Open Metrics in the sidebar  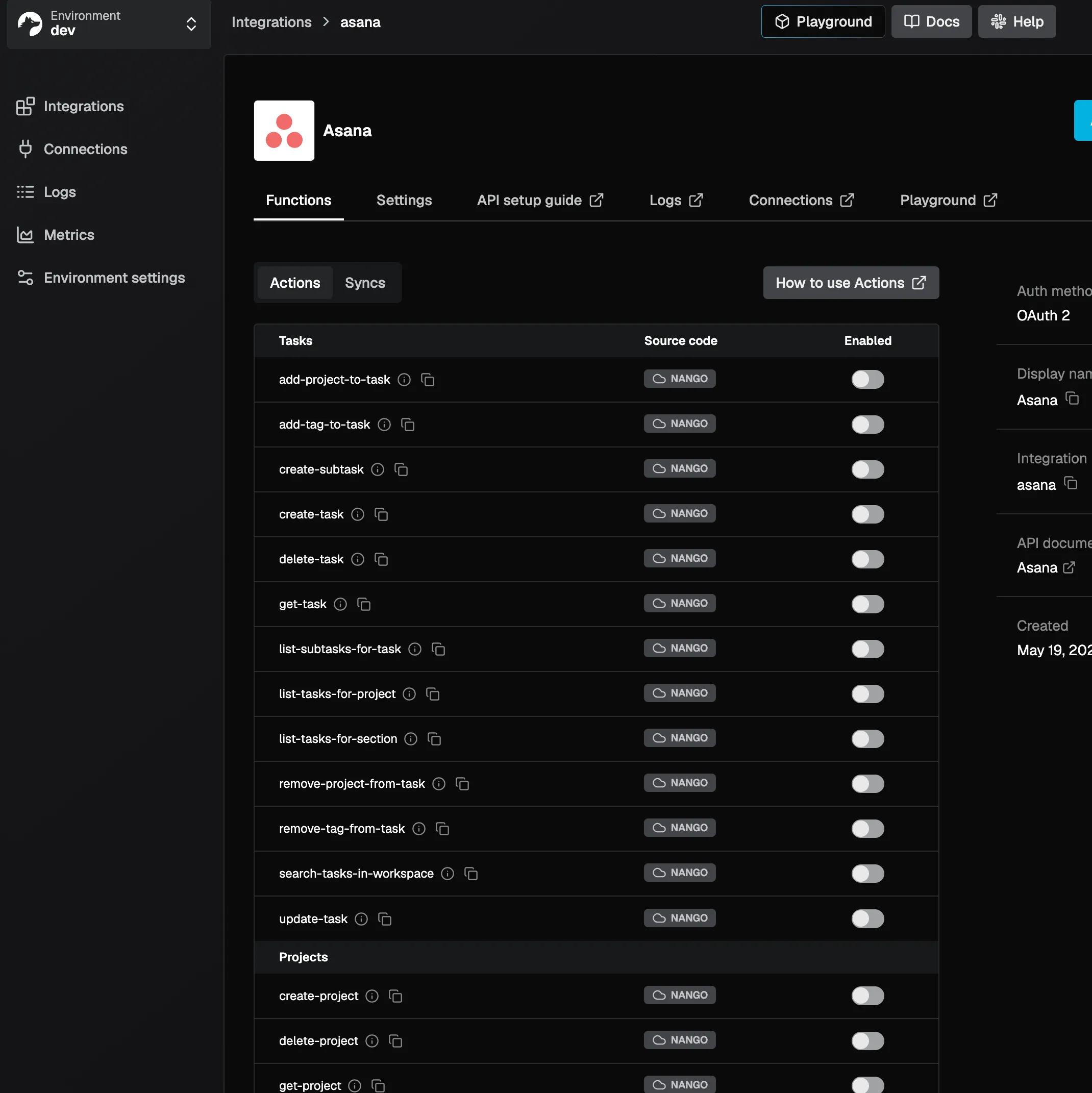(x=56, y=235)
